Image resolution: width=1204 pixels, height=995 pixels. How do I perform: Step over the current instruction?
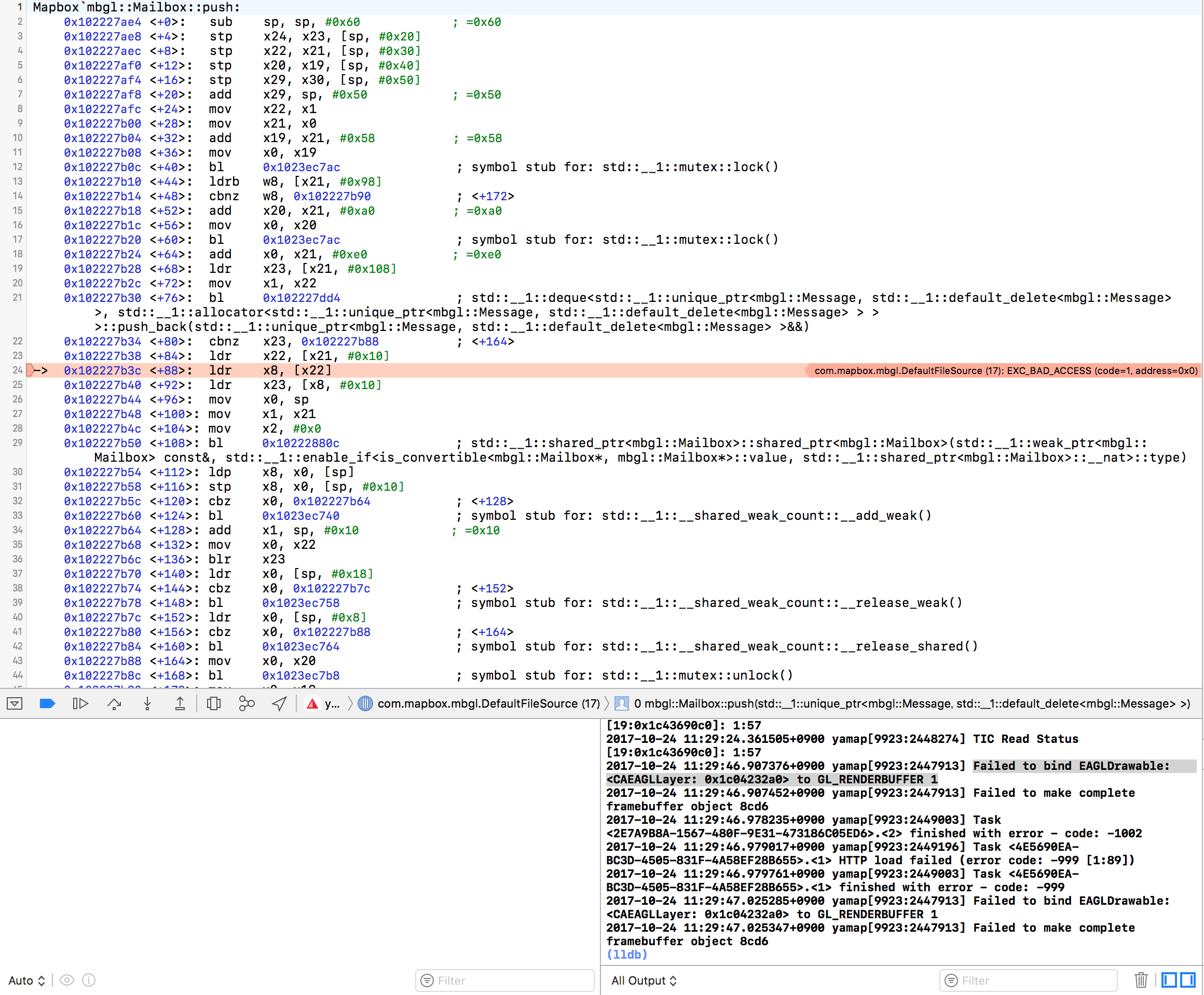[x=114, y=703]
